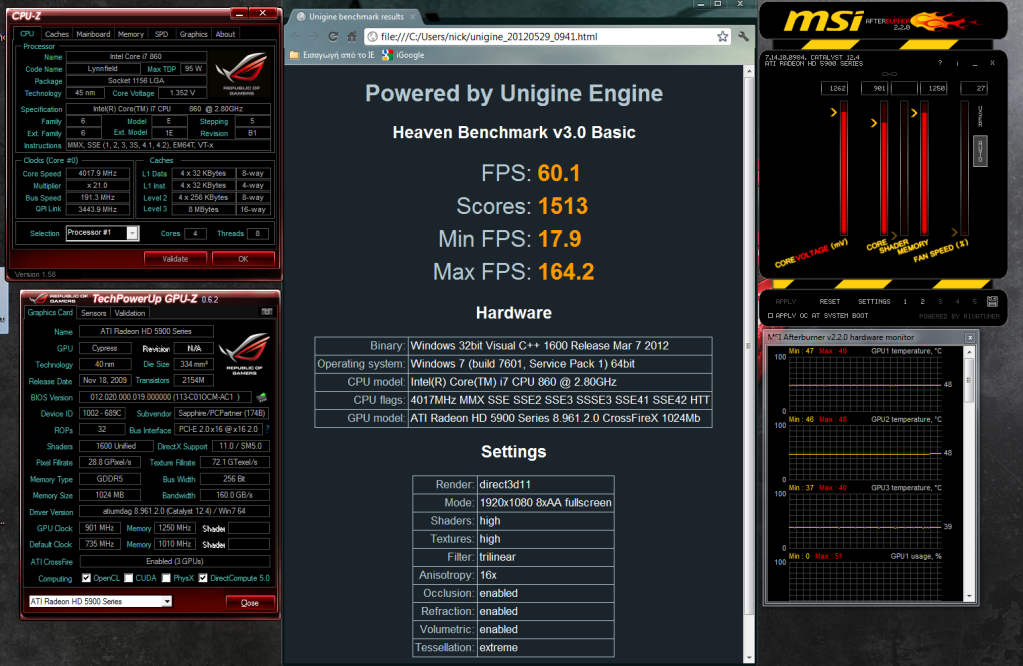Click the core voltage value field 1262

pos(834,88)
